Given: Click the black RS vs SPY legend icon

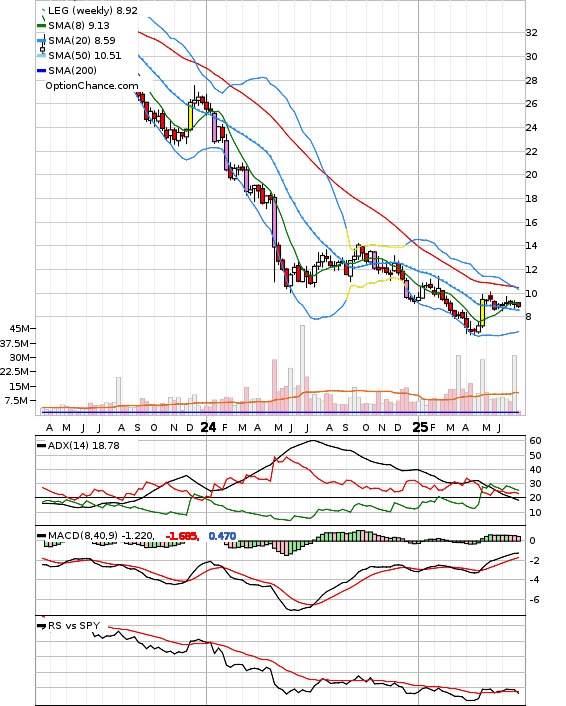Looking at the screenshot, I should click(x=41, y=626).
